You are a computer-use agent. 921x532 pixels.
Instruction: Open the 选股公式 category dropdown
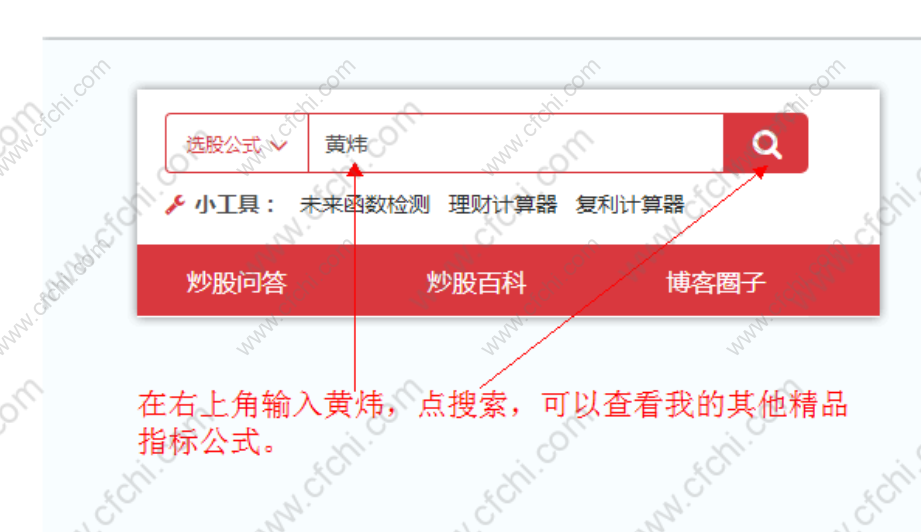(237, 144)
